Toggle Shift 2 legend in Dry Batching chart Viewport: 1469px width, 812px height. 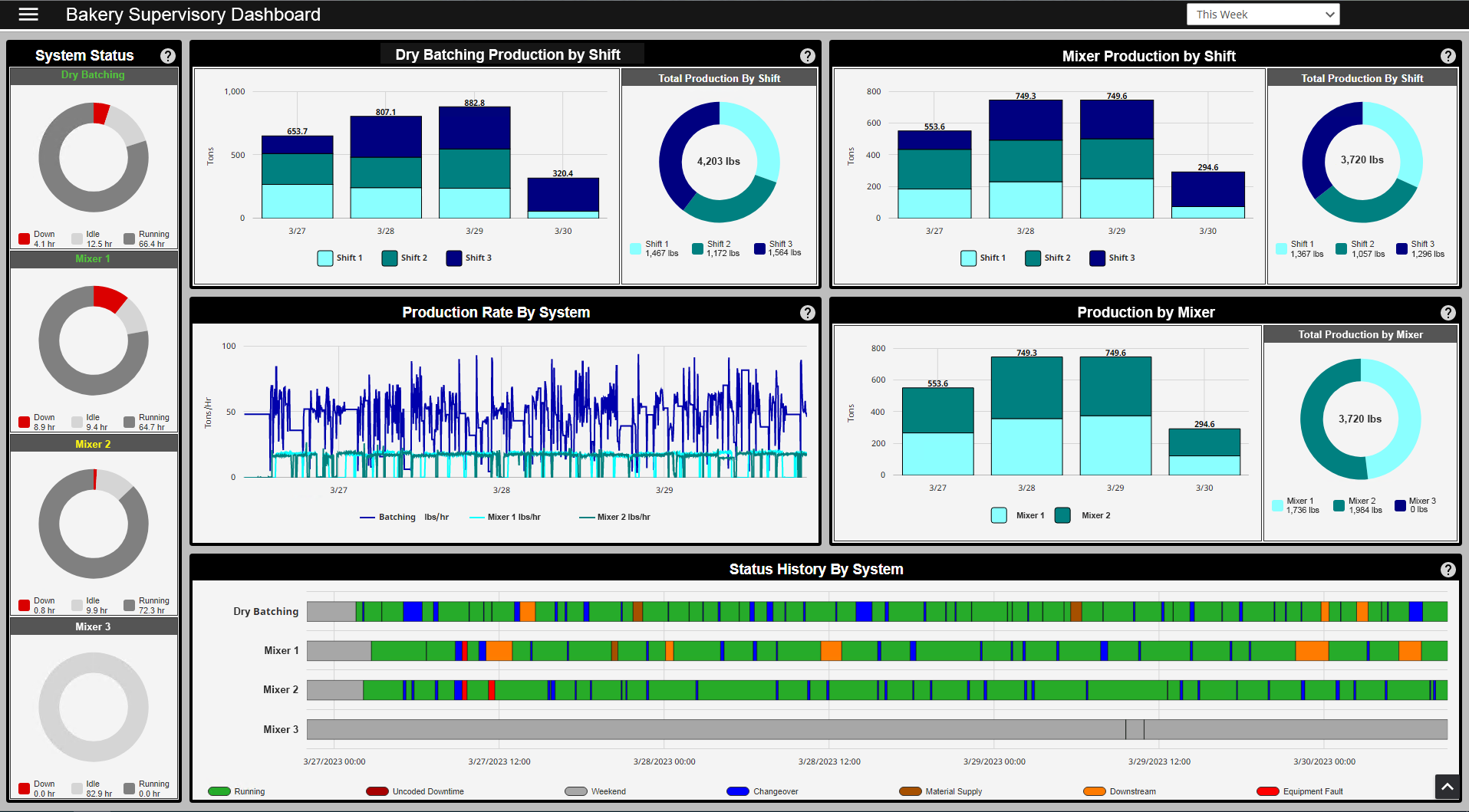[404, 258]
